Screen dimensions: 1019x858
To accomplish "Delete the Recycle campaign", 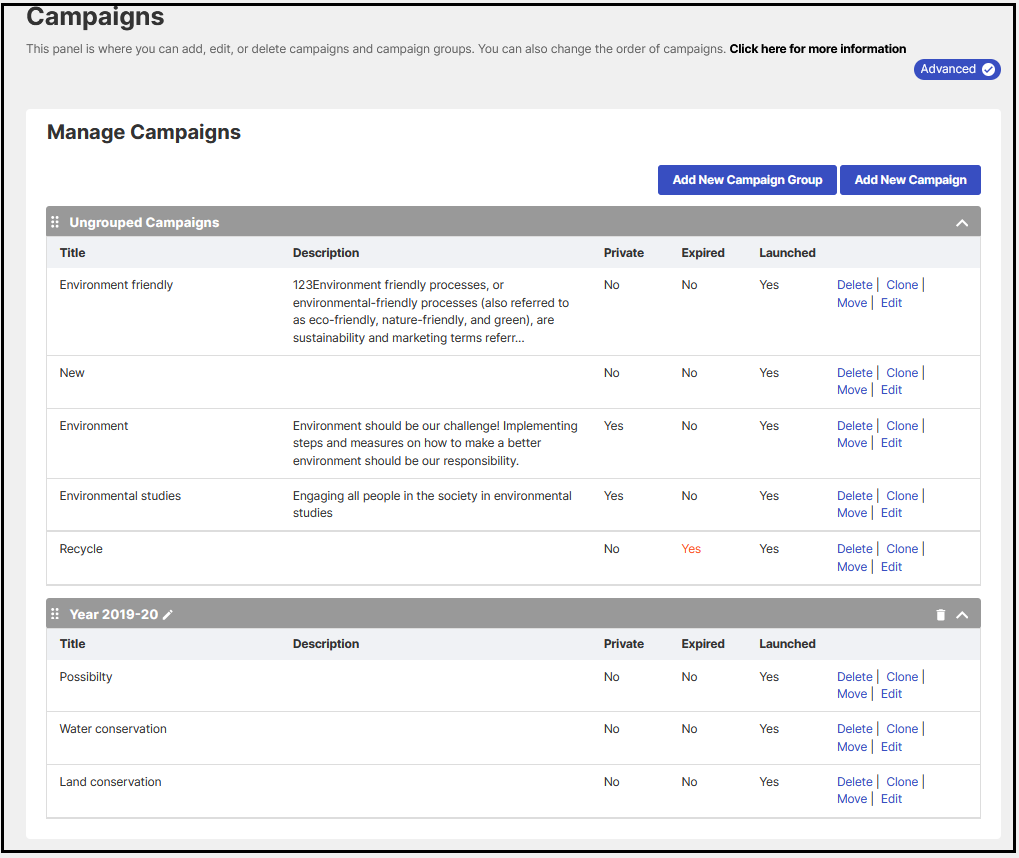I will 854,549.
